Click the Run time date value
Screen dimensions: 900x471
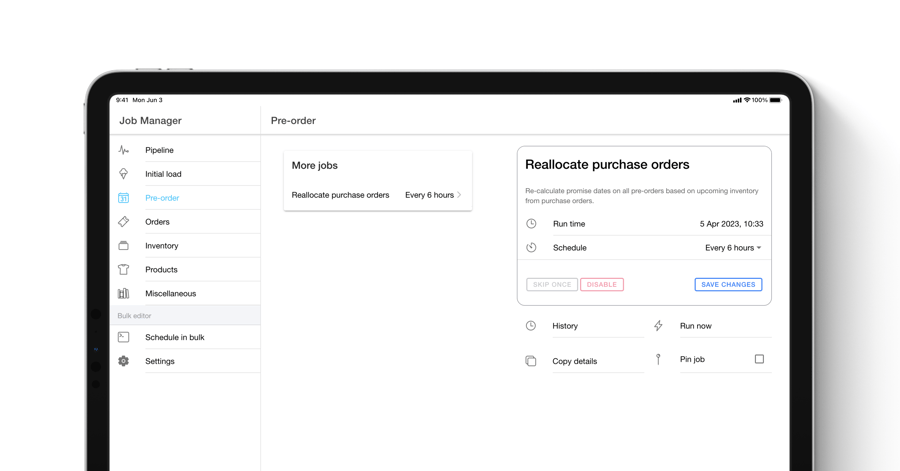point(731,224)
